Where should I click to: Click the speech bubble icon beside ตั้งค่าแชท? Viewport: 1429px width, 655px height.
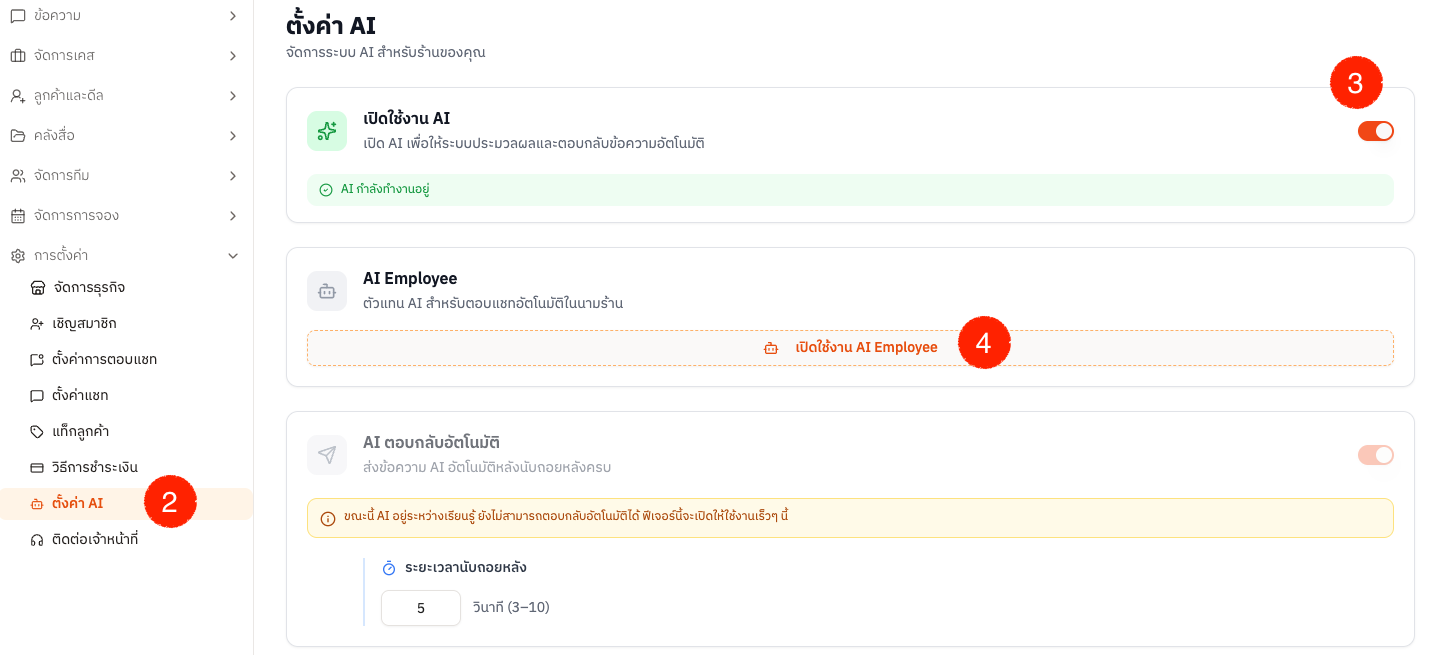click(x=38, y=396)
